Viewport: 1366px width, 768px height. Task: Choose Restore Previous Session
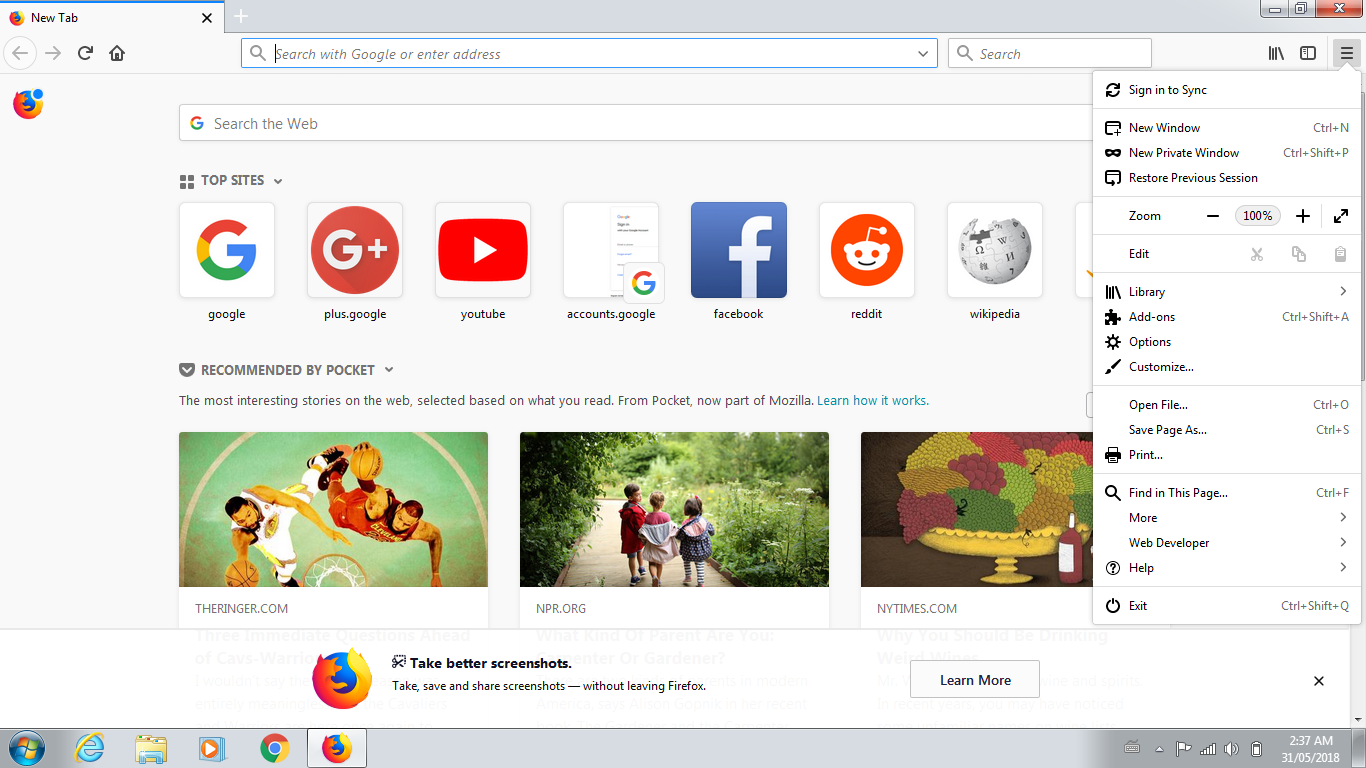(x=1227, y=178)
